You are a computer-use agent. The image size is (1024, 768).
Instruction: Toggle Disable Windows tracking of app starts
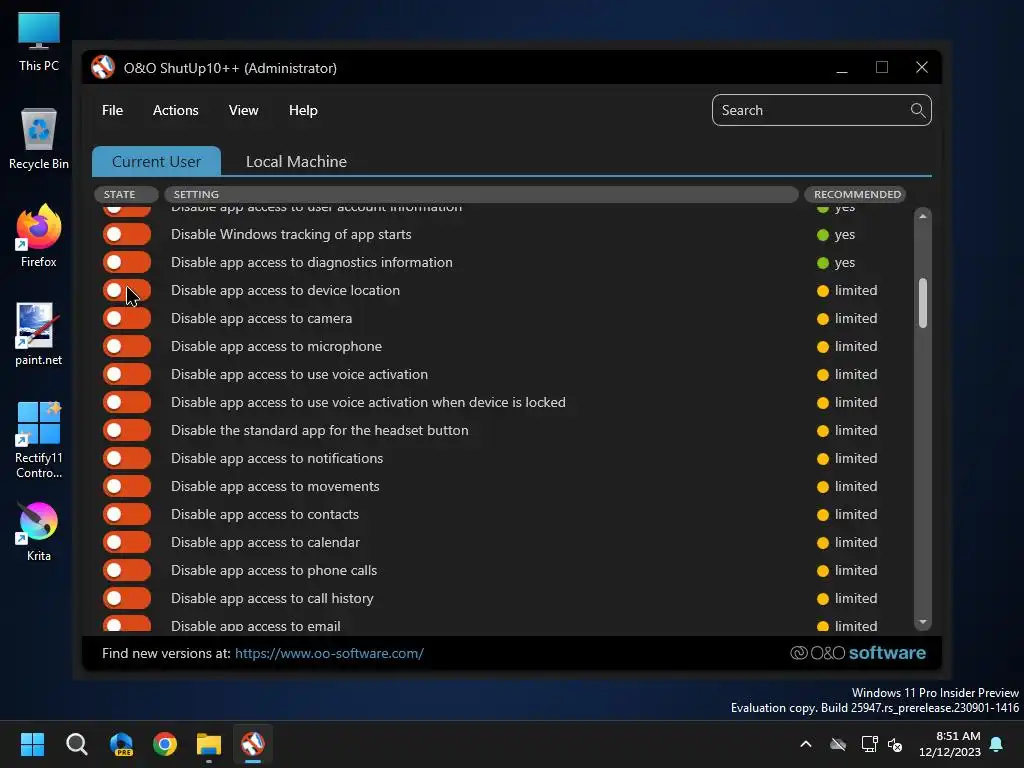tap(127, 234)
